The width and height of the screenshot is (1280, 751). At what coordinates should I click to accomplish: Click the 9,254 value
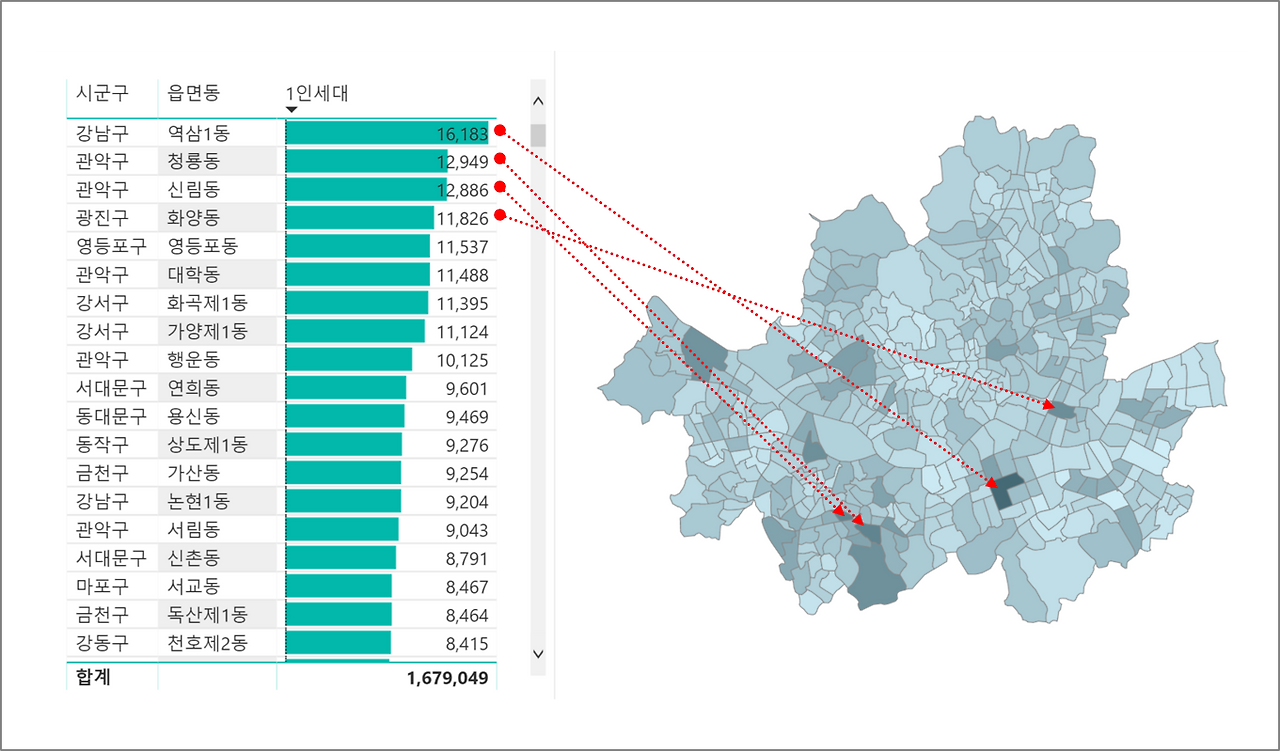pos(468,473)
